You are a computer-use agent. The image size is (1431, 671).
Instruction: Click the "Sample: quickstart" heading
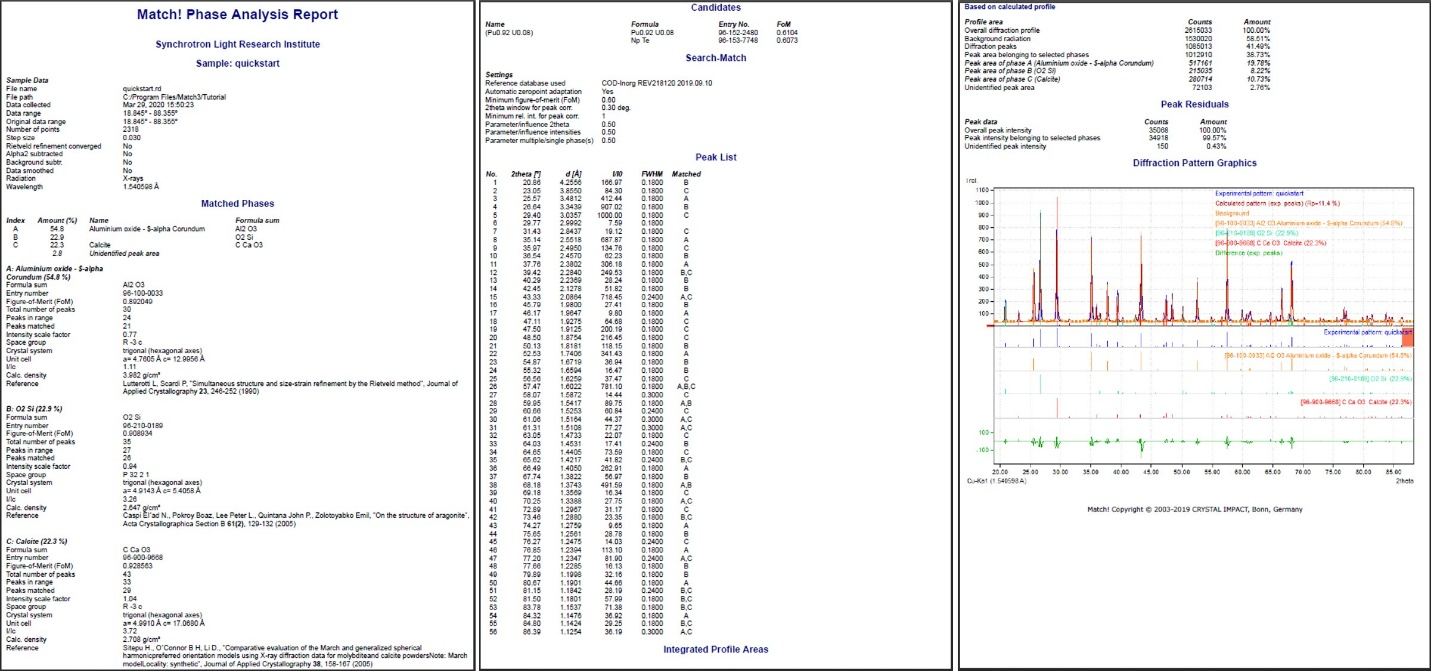237,63
